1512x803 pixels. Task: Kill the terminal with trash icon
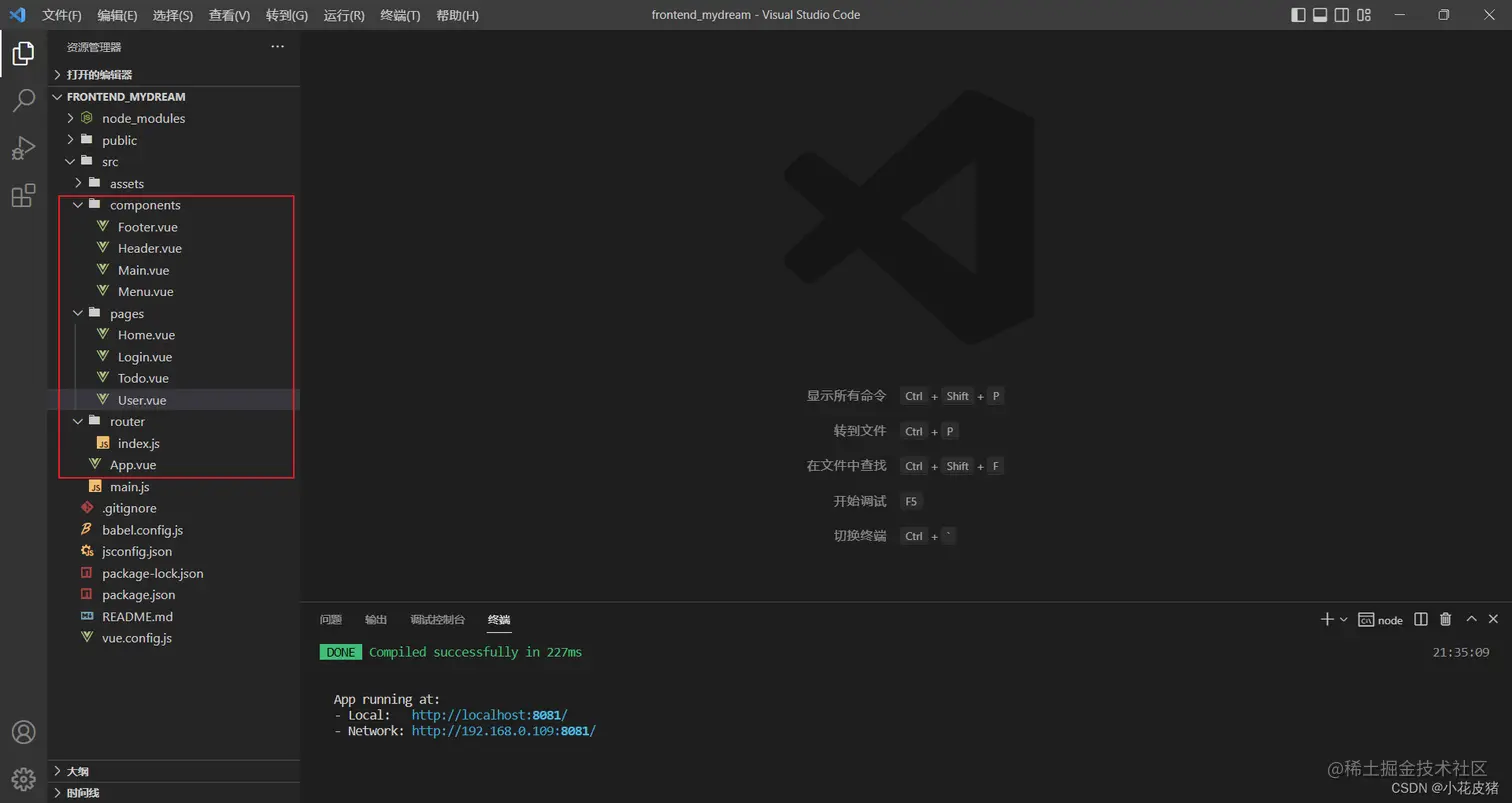(1445, 619)
